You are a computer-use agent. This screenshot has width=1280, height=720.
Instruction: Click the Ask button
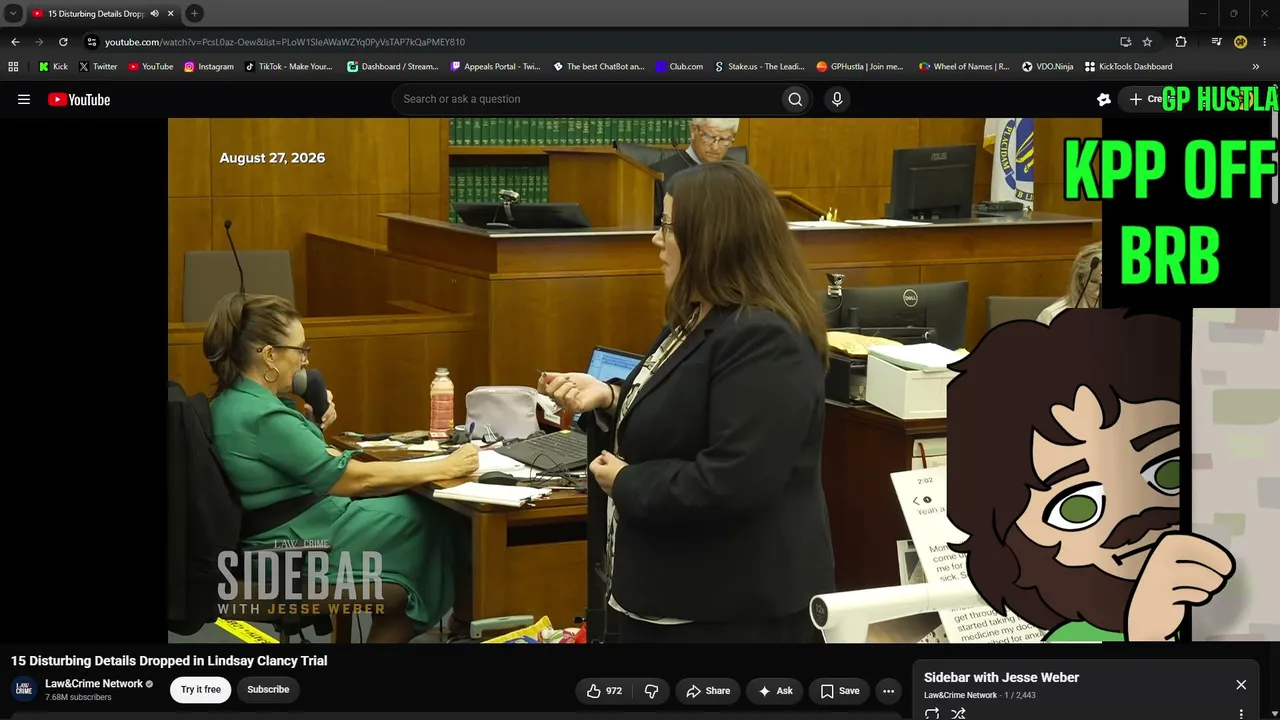[x=775, y=691]
